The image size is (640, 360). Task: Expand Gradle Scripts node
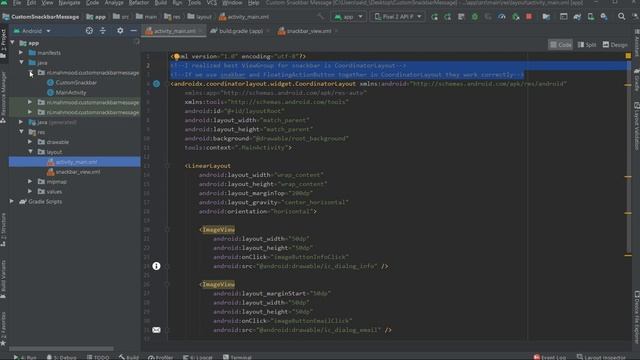click(12, 201)
